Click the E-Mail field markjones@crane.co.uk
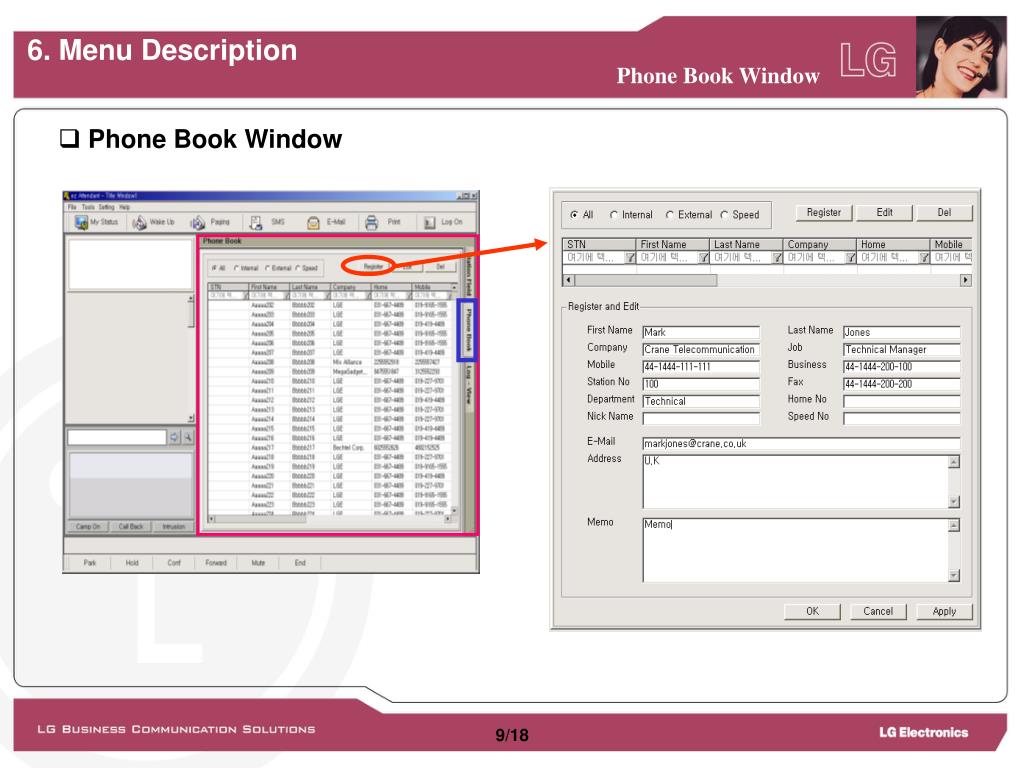This screenshot has height=768, width=1024. [801, 443]
